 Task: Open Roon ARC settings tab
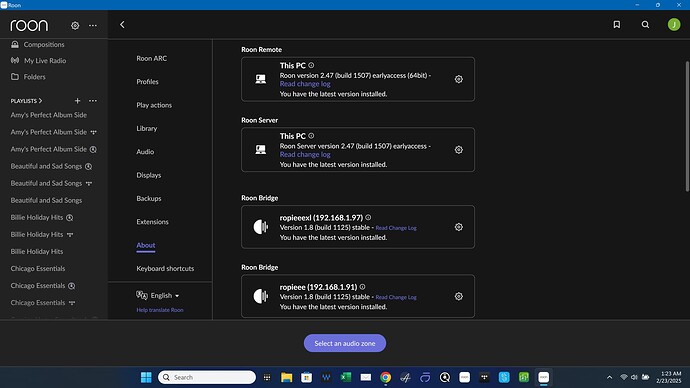[x=151, y=58]
